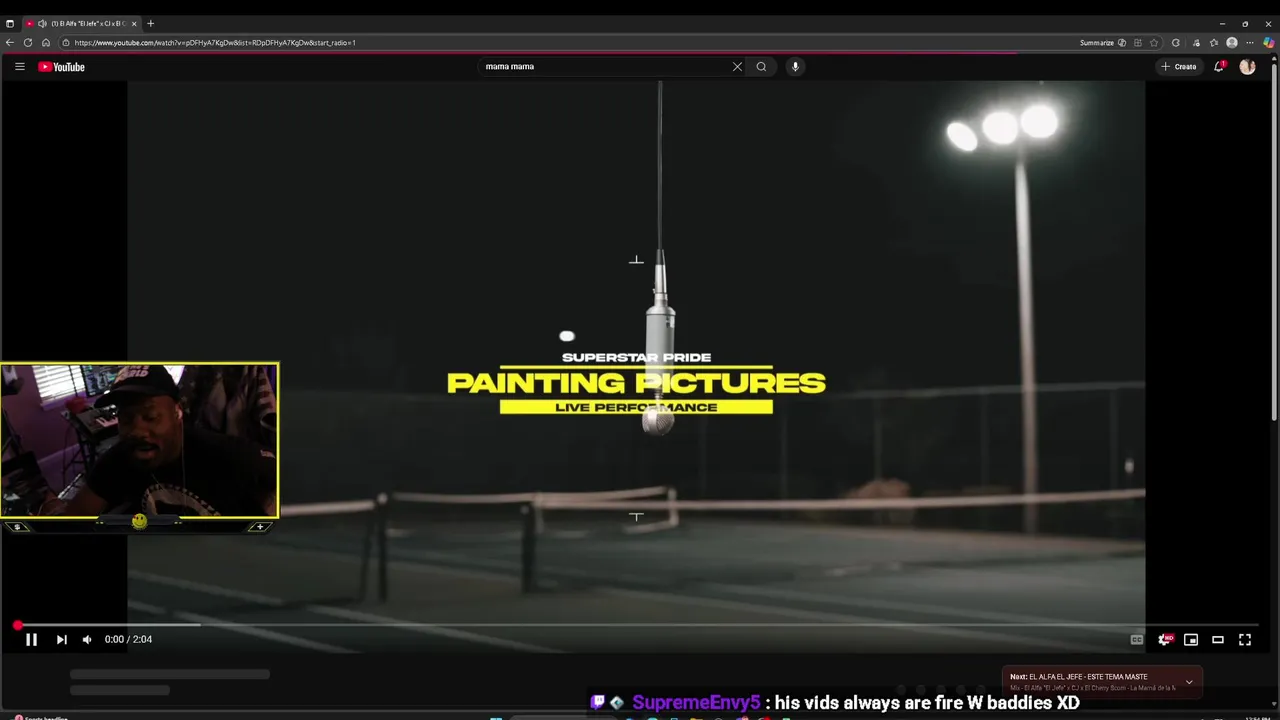The image size is (1280, 720).
Task: Open browser Settings and more menu
Action: pyautogui.click(x=1250, y=43)
